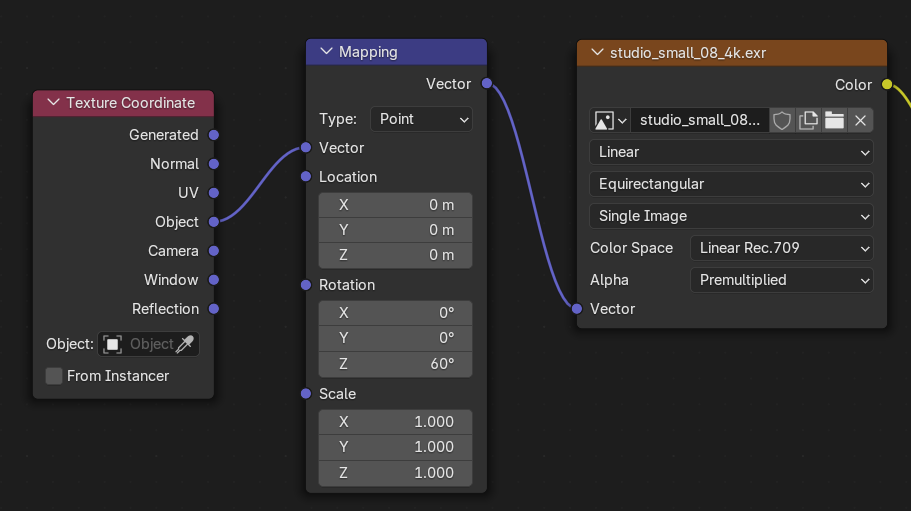Click the object eyedropper icon
The height and width of the screenshot is (511, 911).
pos(185,344)
